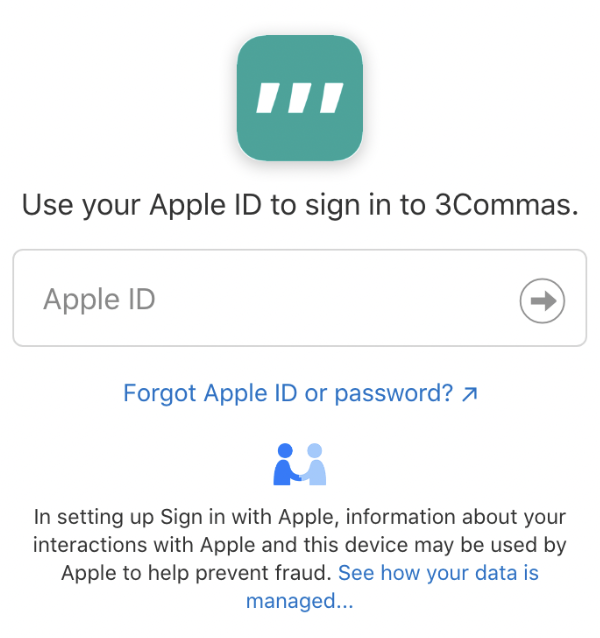600x638 pixels.
Task: Click the light blue figure in the privacy icon
Action: 315,465
